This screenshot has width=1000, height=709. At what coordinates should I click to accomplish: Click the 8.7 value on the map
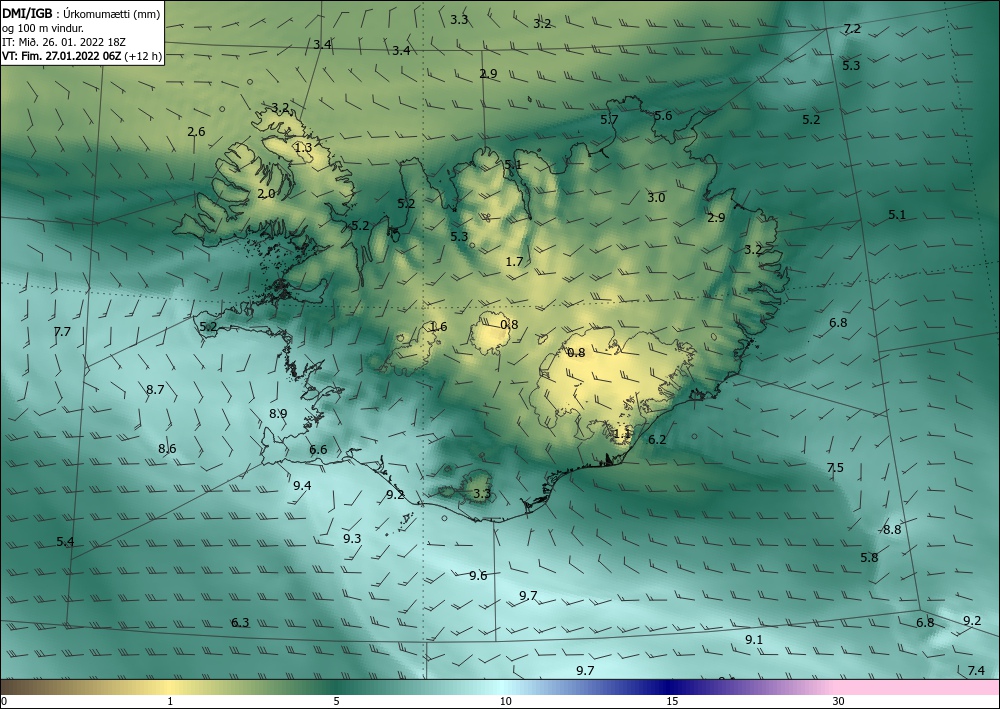[155, 390]
